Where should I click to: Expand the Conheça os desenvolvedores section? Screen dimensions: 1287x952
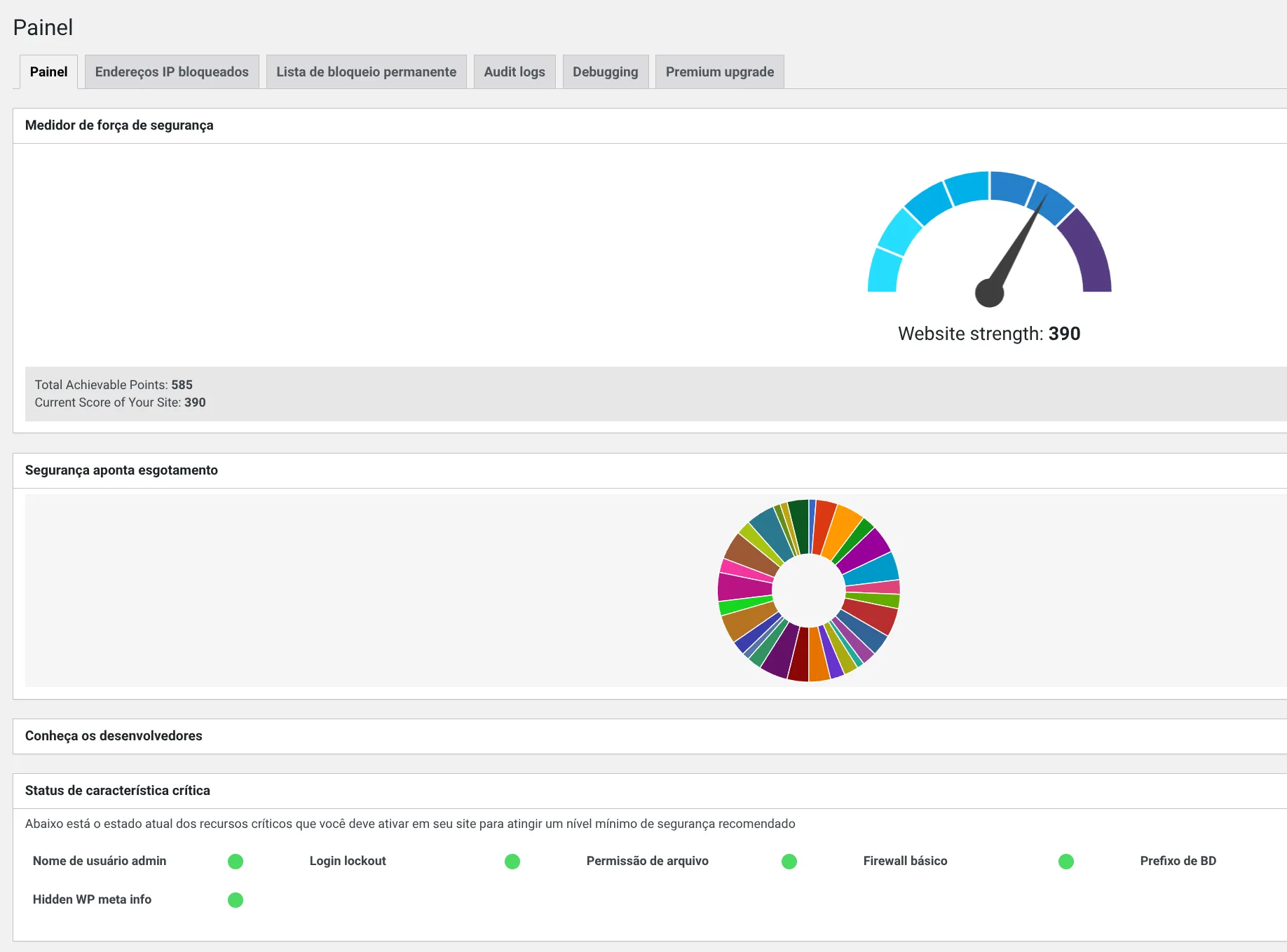tap(114, 736)
